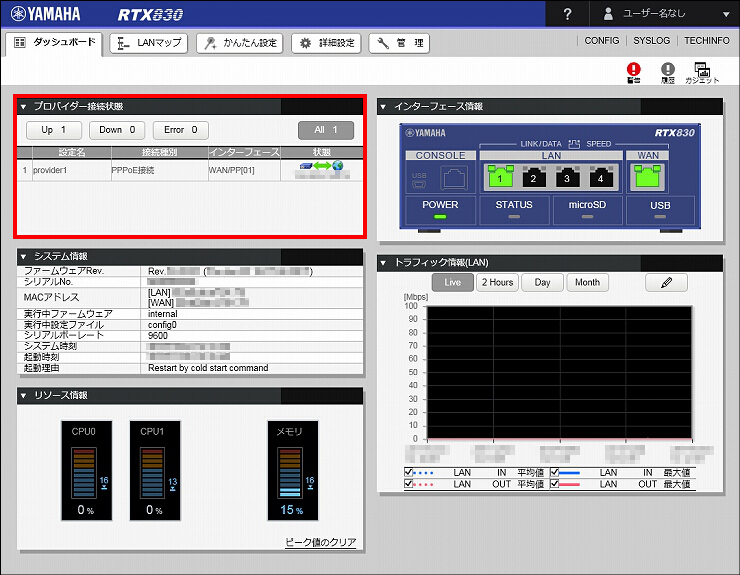Click the 'internal' firmware value
Screen dimensions: 740x575
point(163,314)
